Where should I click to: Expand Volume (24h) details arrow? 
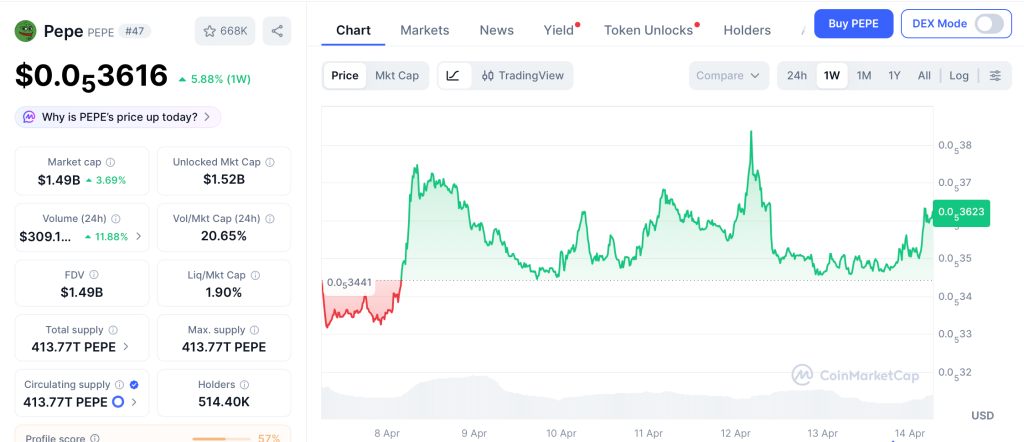[138, 237]
